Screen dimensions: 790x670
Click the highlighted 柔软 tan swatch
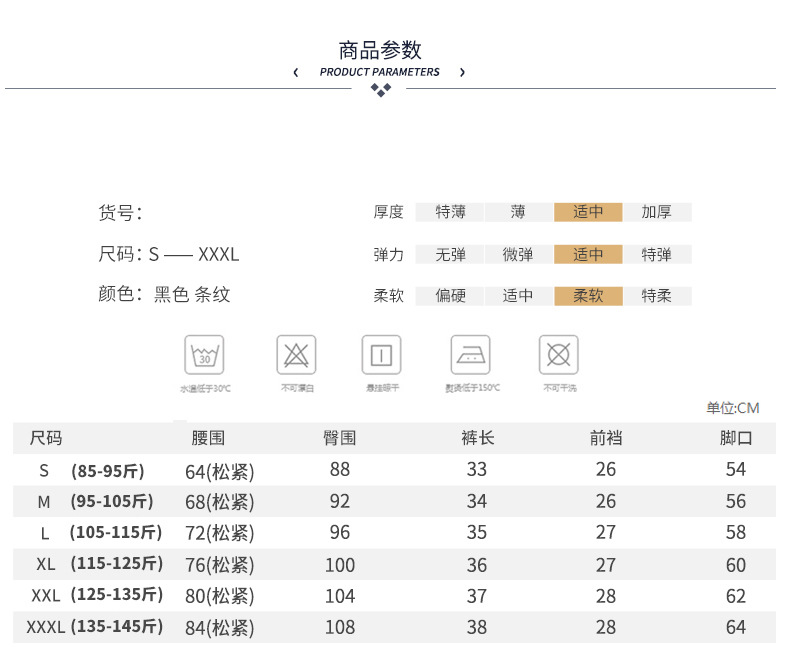coord(588,296)
